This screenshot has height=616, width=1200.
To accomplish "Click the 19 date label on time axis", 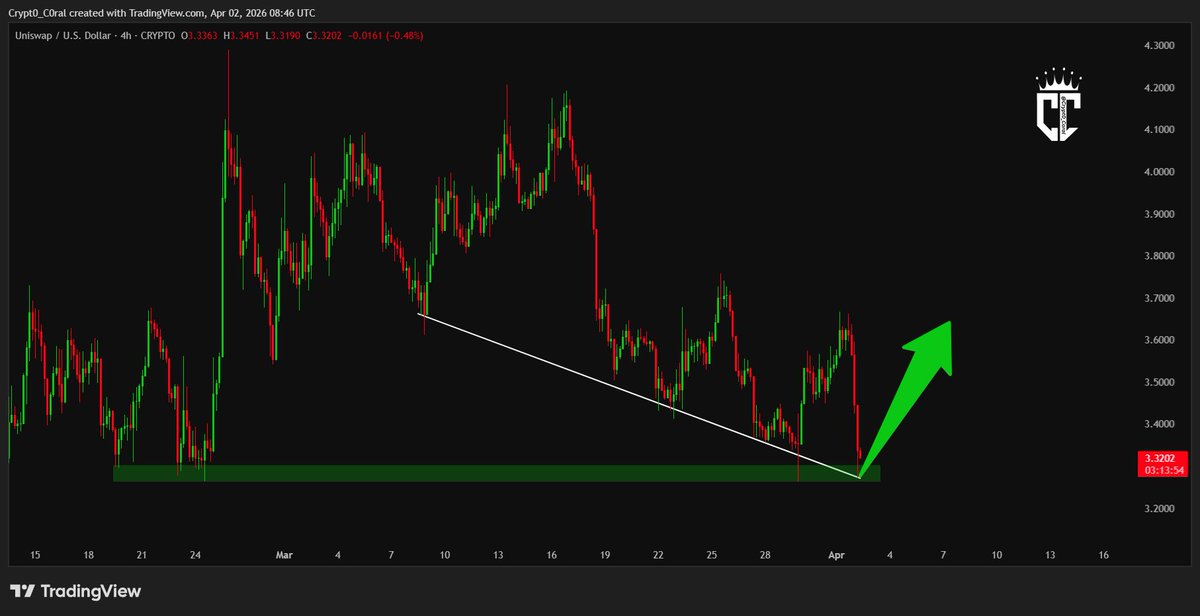I will tap(605, 555).
